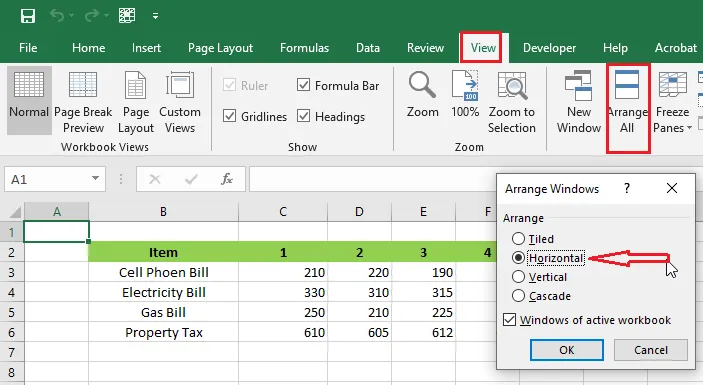The width and height of the screenshot is (703, 385).
Task: Click the Undo arrow icon
Action: click(57, 16)
